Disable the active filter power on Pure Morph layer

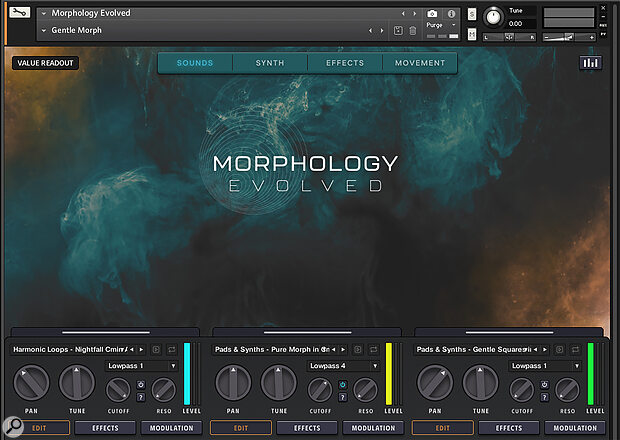pos(342,384)
